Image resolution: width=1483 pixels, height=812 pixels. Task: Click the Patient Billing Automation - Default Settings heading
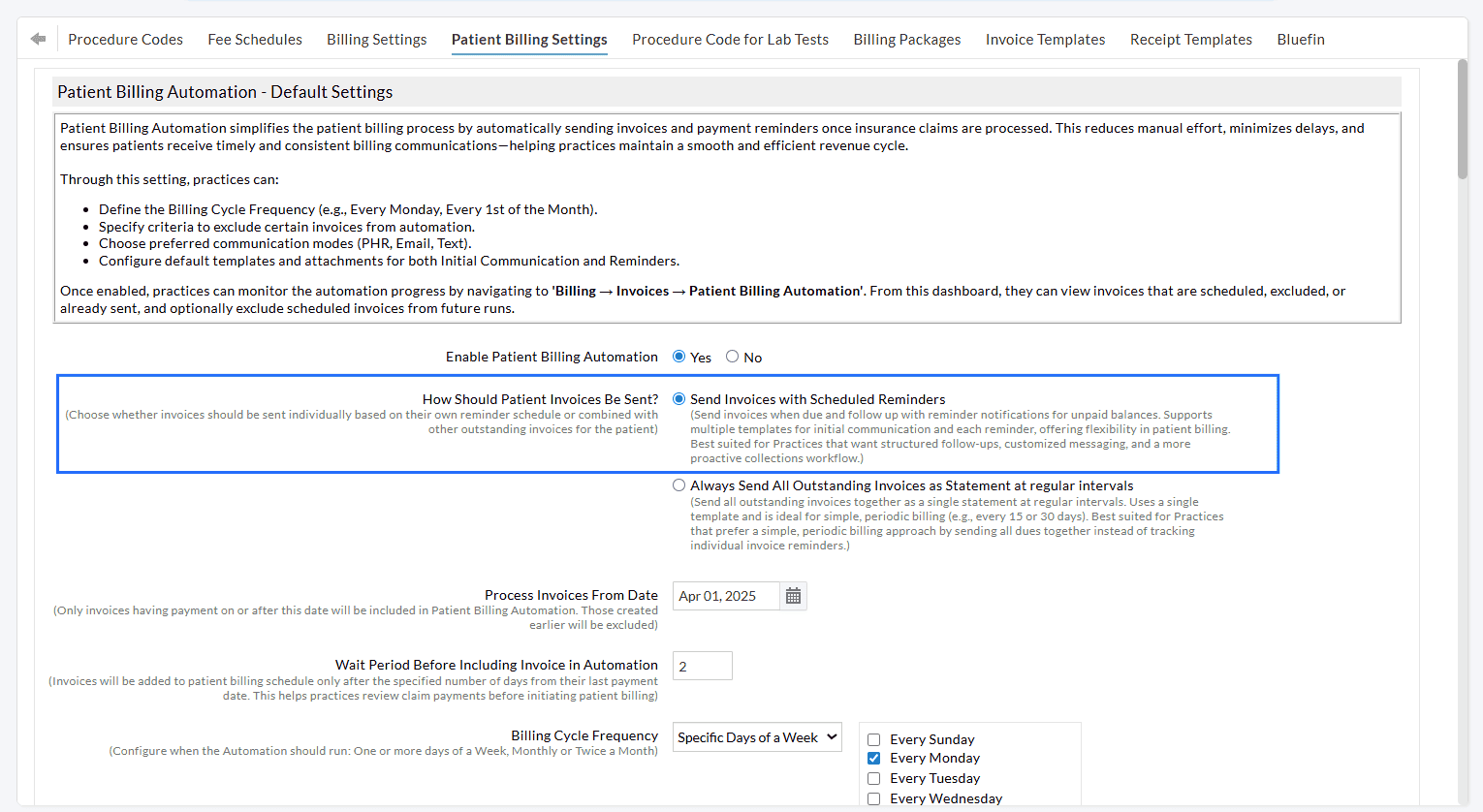(x=225, y=92)
